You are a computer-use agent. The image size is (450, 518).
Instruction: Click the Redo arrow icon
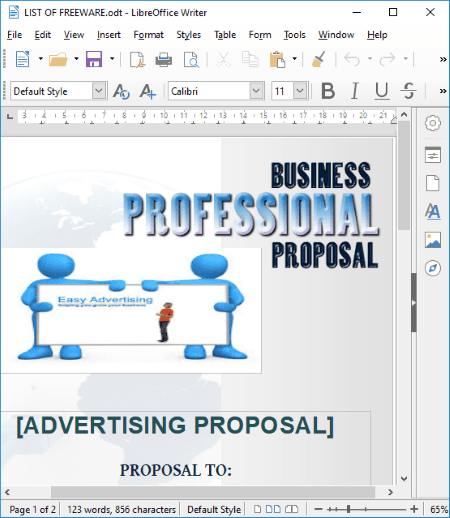(x=387, y=59)
